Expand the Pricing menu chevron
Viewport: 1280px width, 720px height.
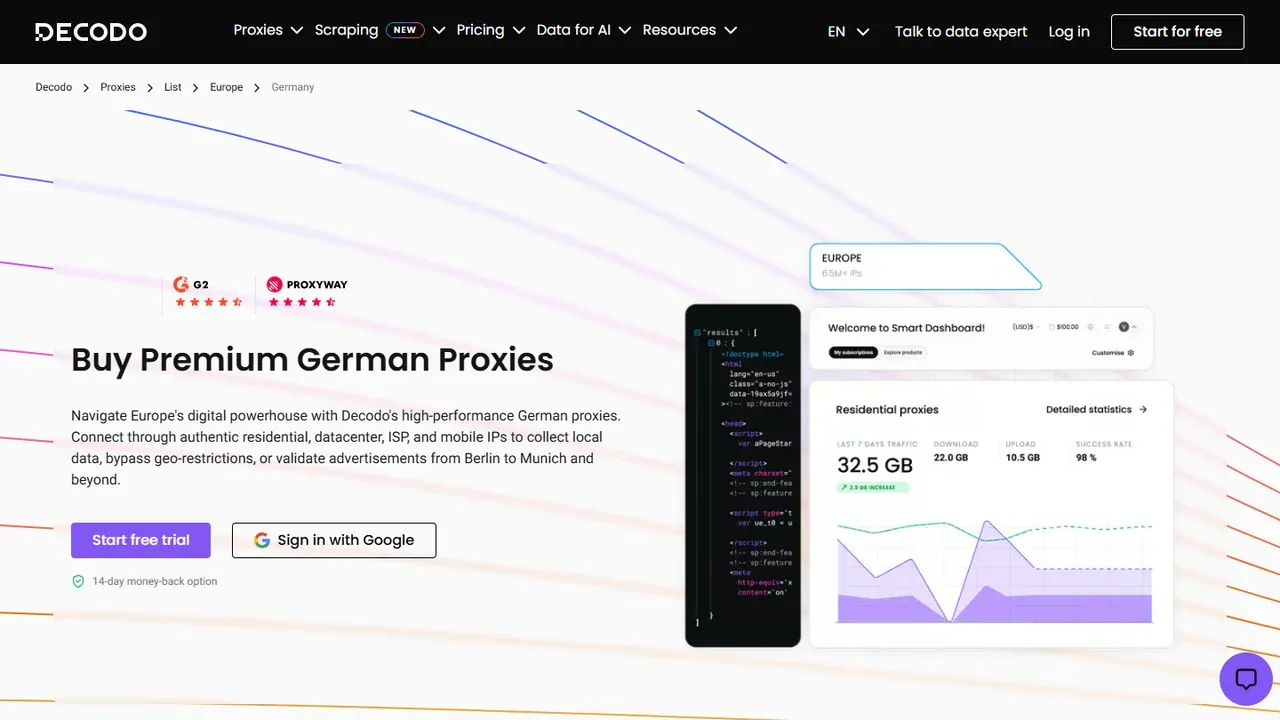coord(519,31)
